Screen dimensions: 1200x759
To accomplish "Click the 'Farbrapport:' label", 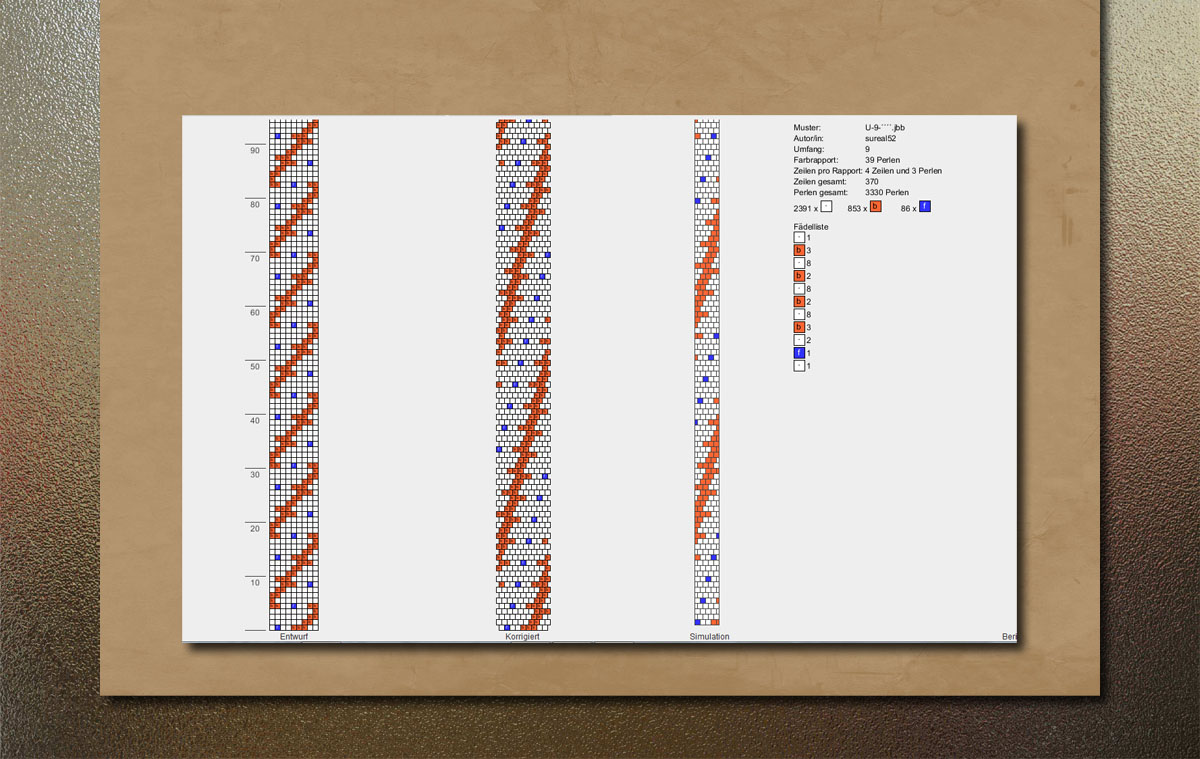I will click(816, 160).
